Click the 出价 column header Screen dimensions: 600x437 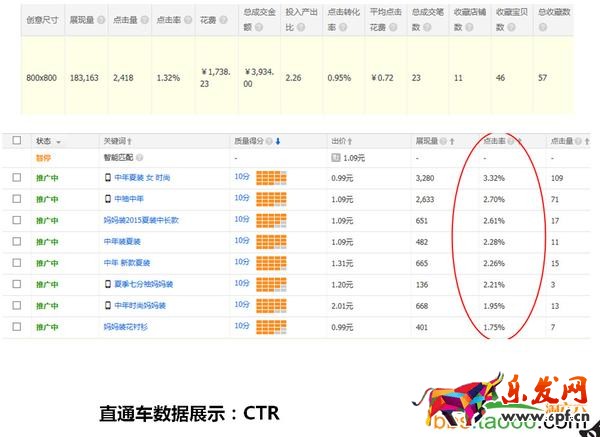(x=339, y=141)
